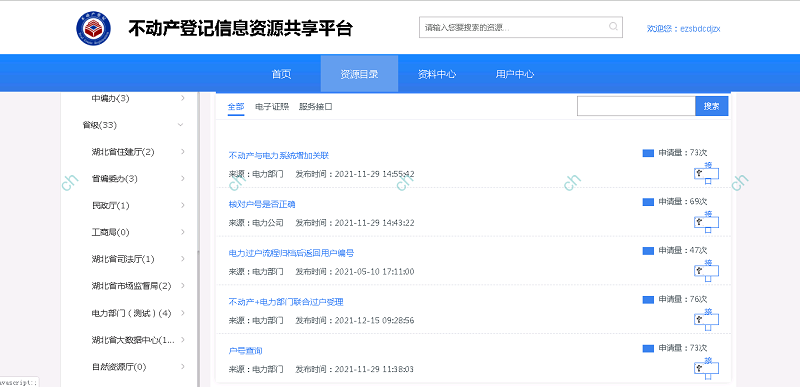This screenshot has height=387, width=800.
Task: Open 资料中心 navigation tab
Action: click(x=437, y=74)
